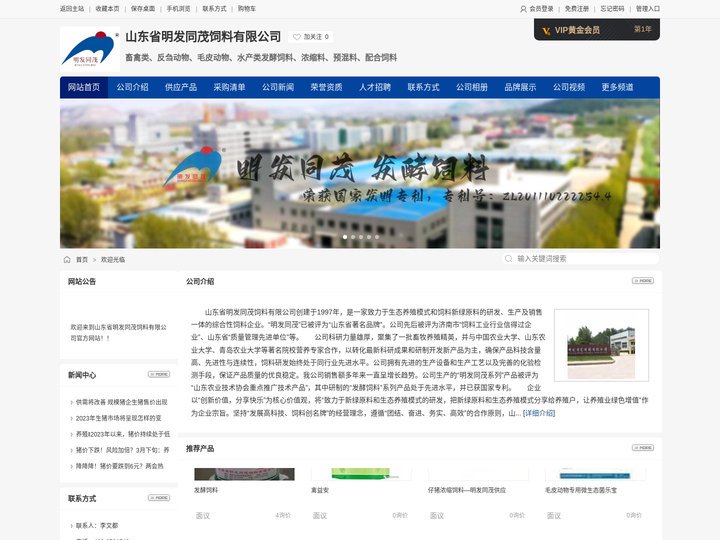Click the 禽益安 product thumbnail
The image size is (720, 540).
click(361, 474)
